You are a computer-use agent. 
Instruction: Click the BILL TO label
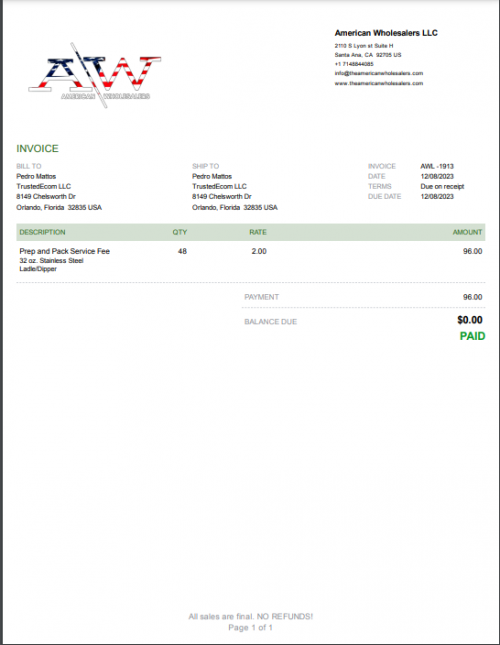[x=29, y=166]
